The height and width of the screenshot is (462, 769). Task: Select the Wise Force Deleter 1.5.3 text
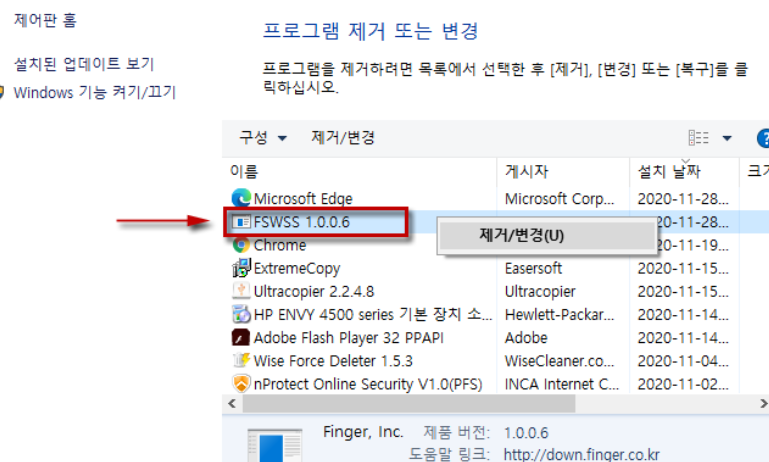point(333,361)
